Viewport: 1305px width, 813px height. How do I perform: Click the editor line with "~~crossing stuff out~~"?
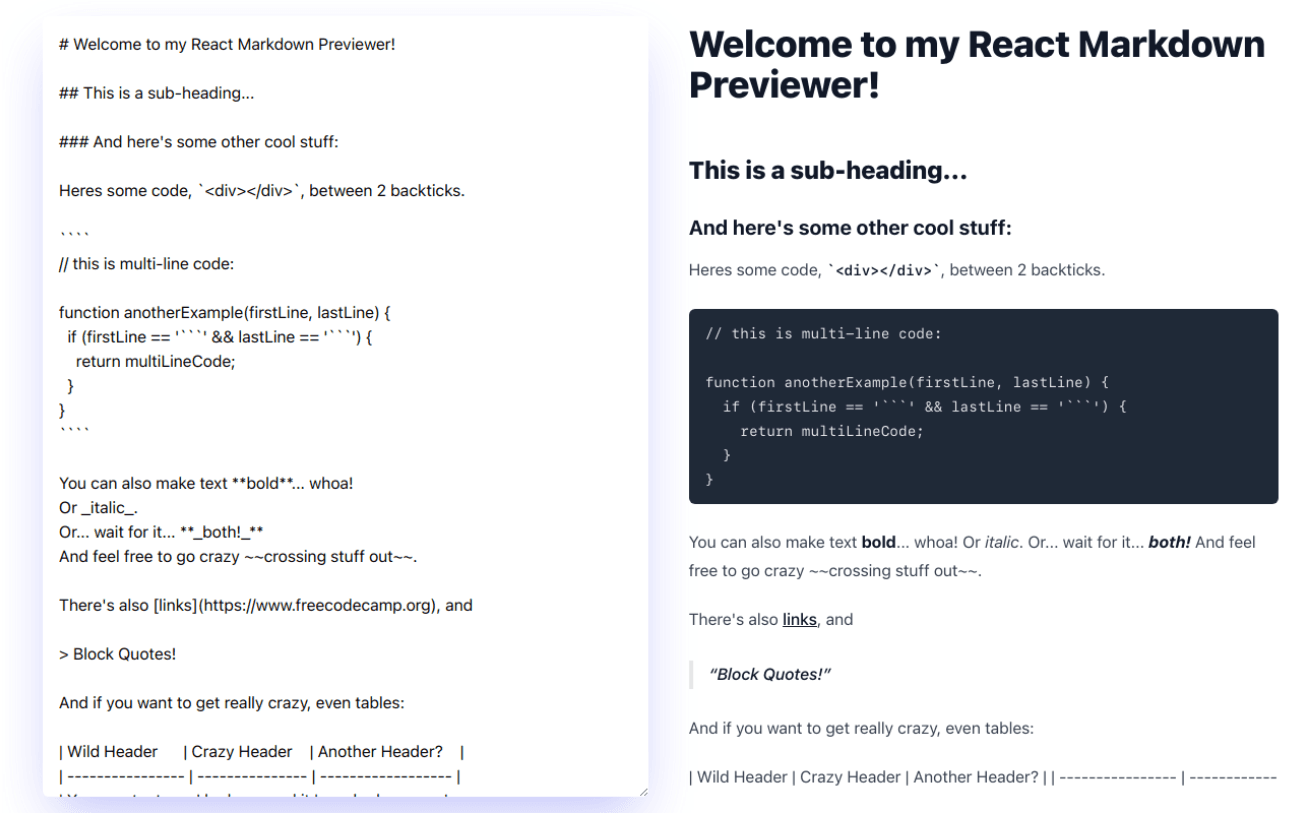(238, 556)
